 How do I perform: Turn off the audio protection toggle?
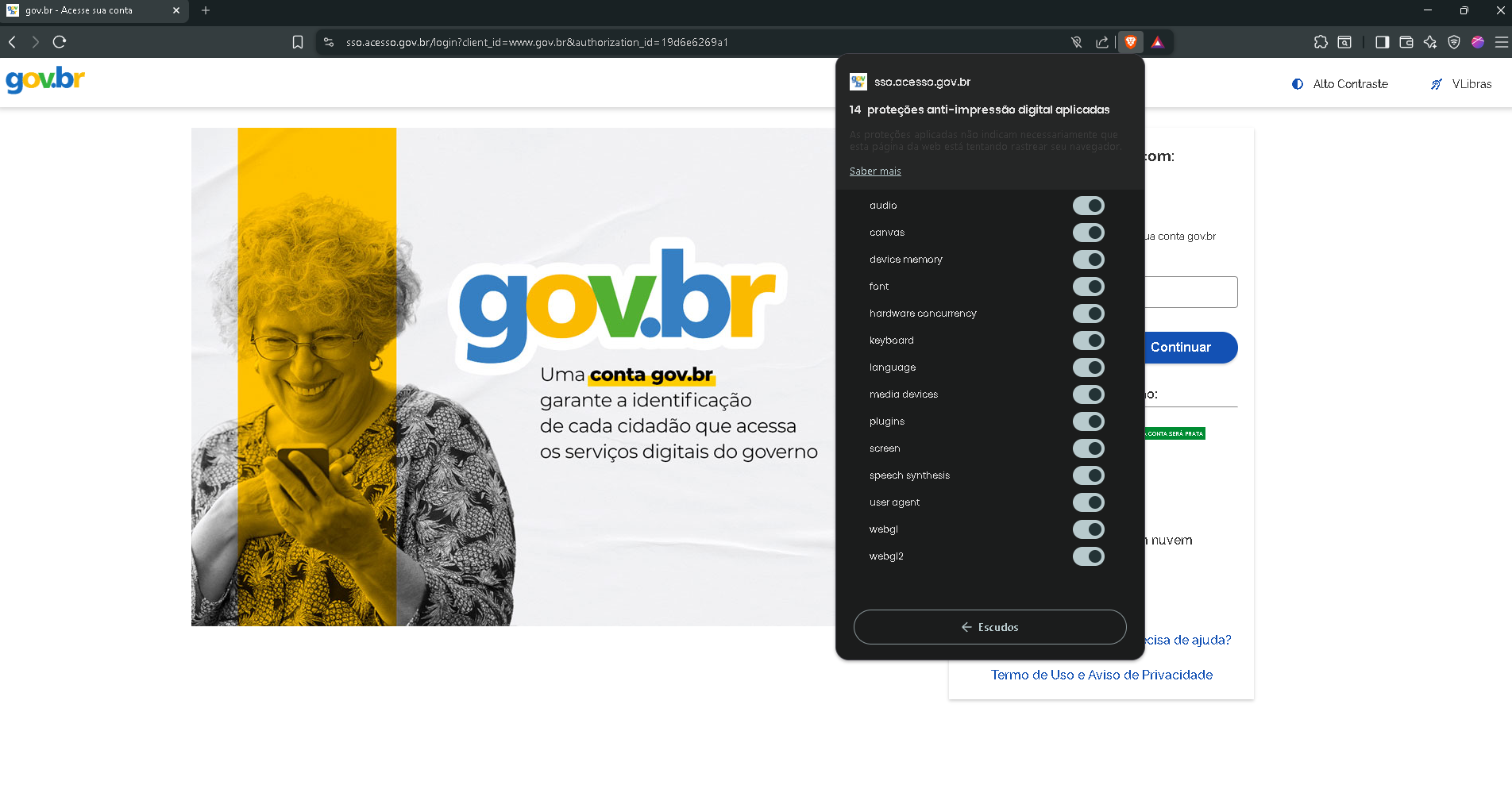pos(1088,206)
